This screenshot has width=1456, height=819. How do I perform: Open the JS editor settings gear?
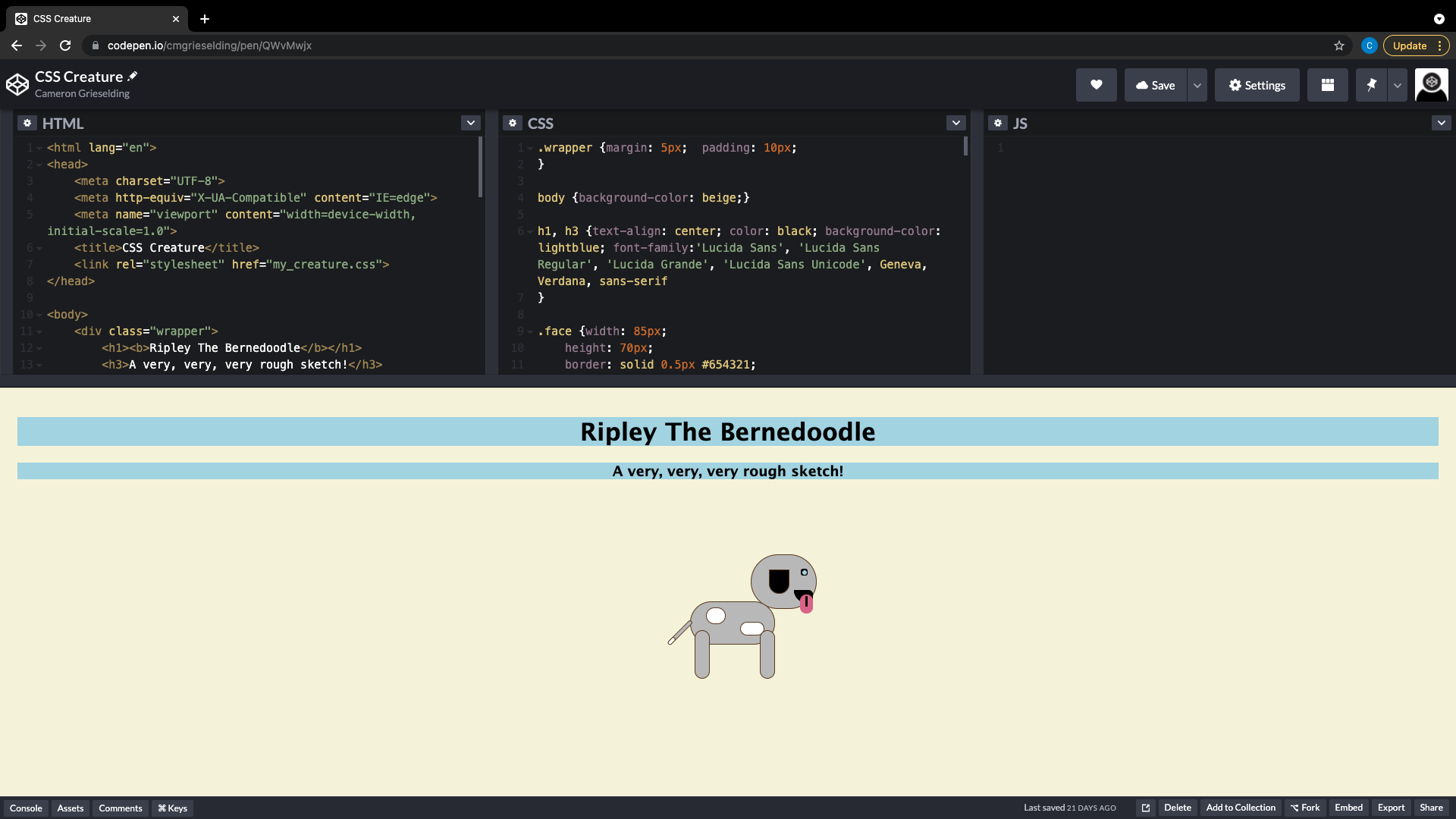(x=998, y=123)
